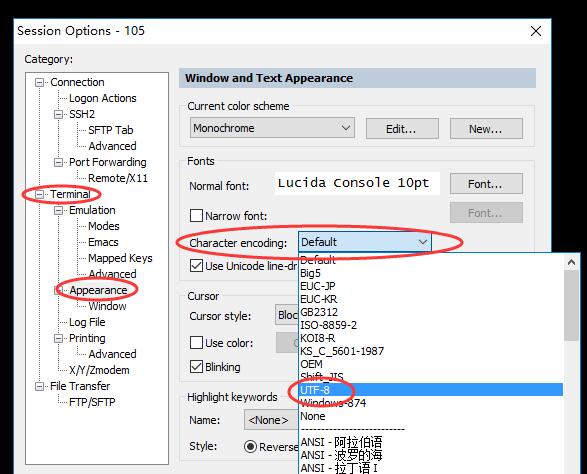Select File Transfer category label

[x=80, y=386]
